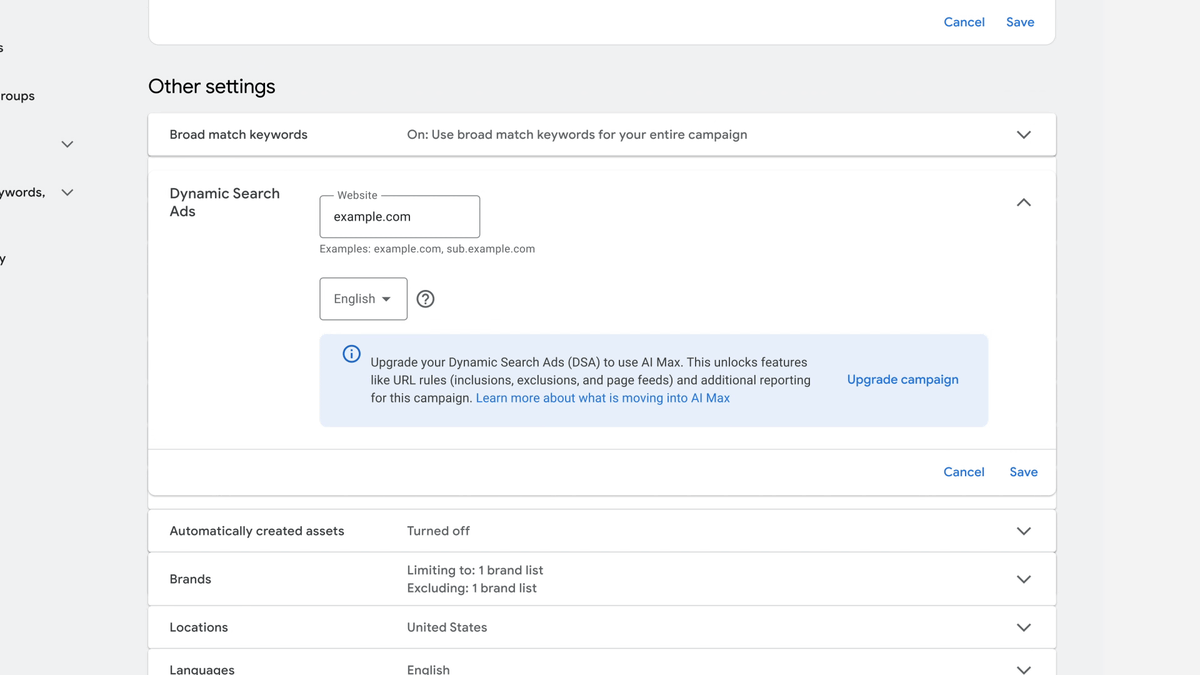Expand the Languages settings row
This screenshot has height=675, width=1200.
tap(1023, 668)
